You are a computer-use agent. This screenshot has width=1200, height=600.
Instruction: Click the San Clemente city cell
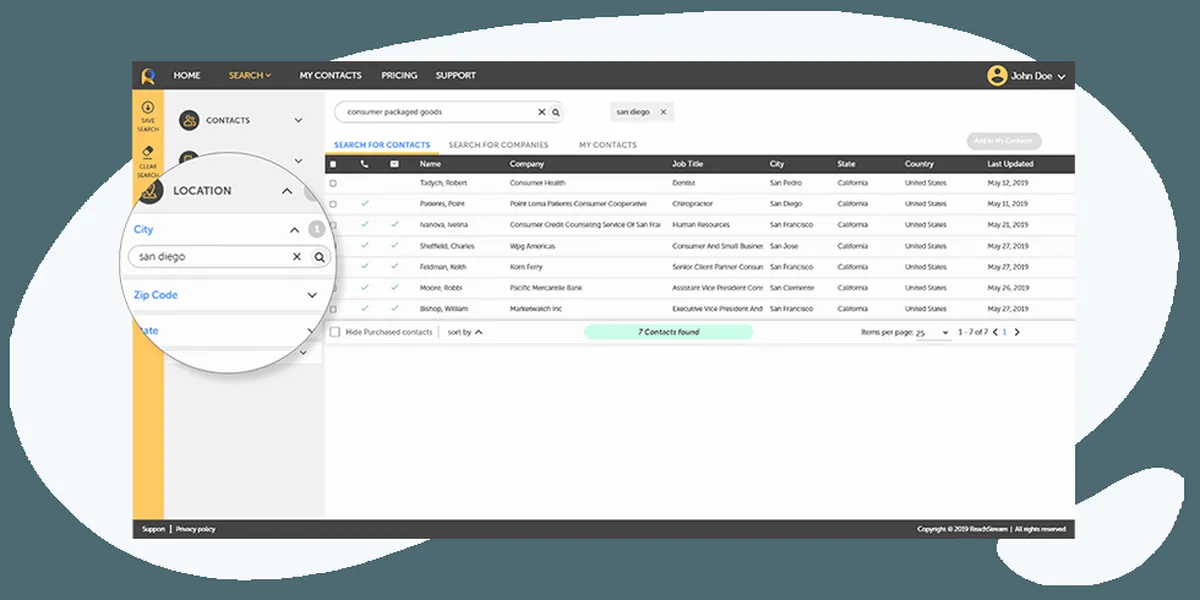click(791, 288)
